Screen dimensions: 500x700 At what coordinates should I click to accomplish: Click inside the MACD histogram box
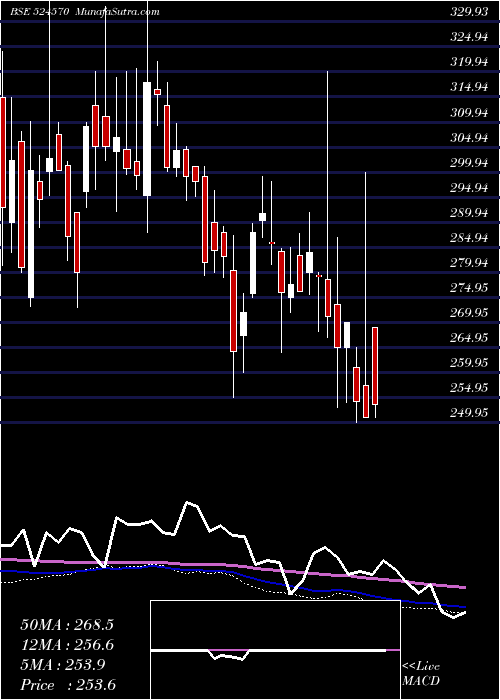(275, 650)
